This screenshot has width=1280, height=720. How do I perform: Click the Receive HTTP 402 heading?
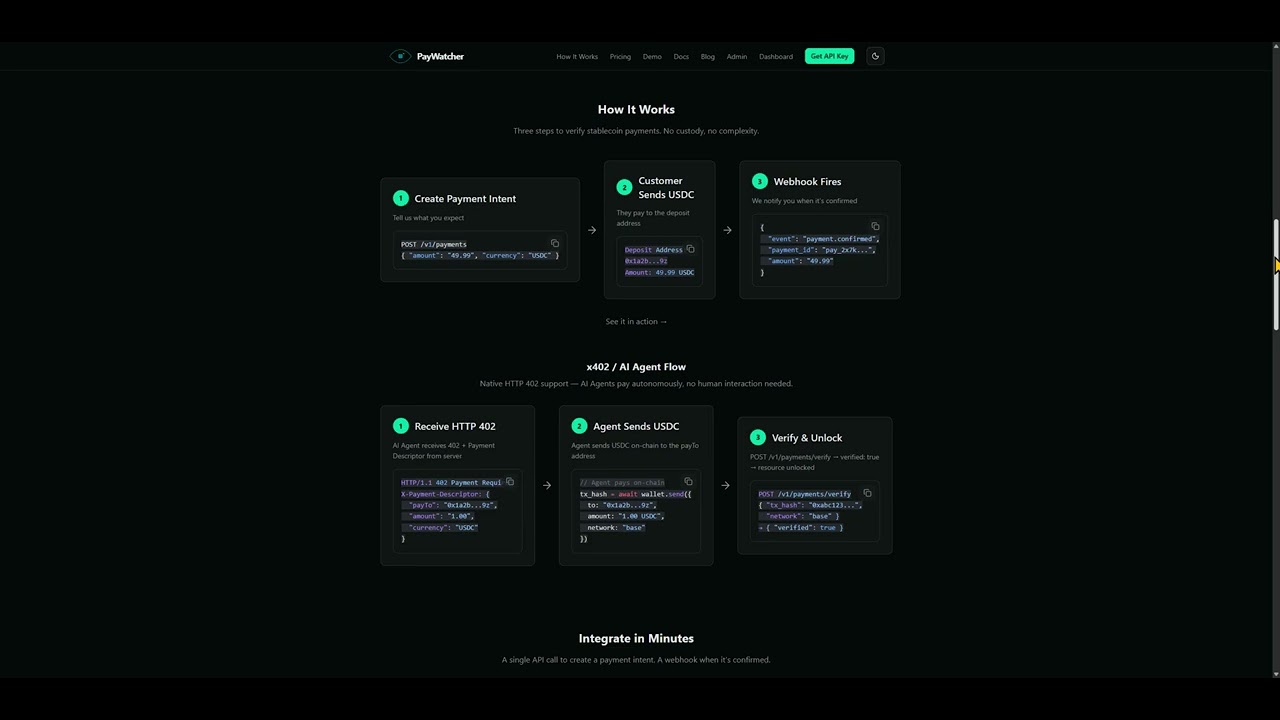pos(455,426)
